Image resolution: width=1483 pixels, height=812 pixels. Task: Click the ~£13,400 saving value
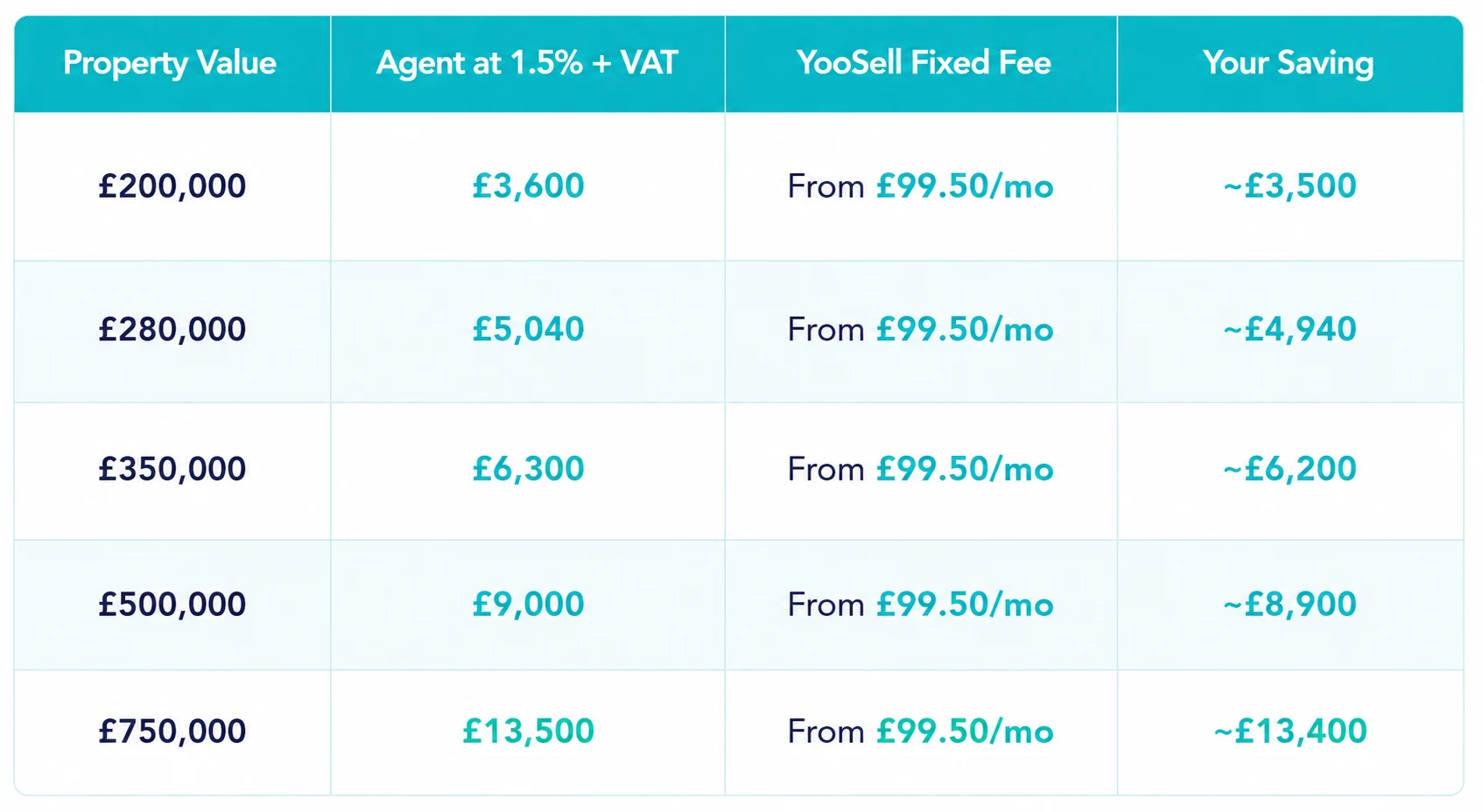tap(1290, 731)
